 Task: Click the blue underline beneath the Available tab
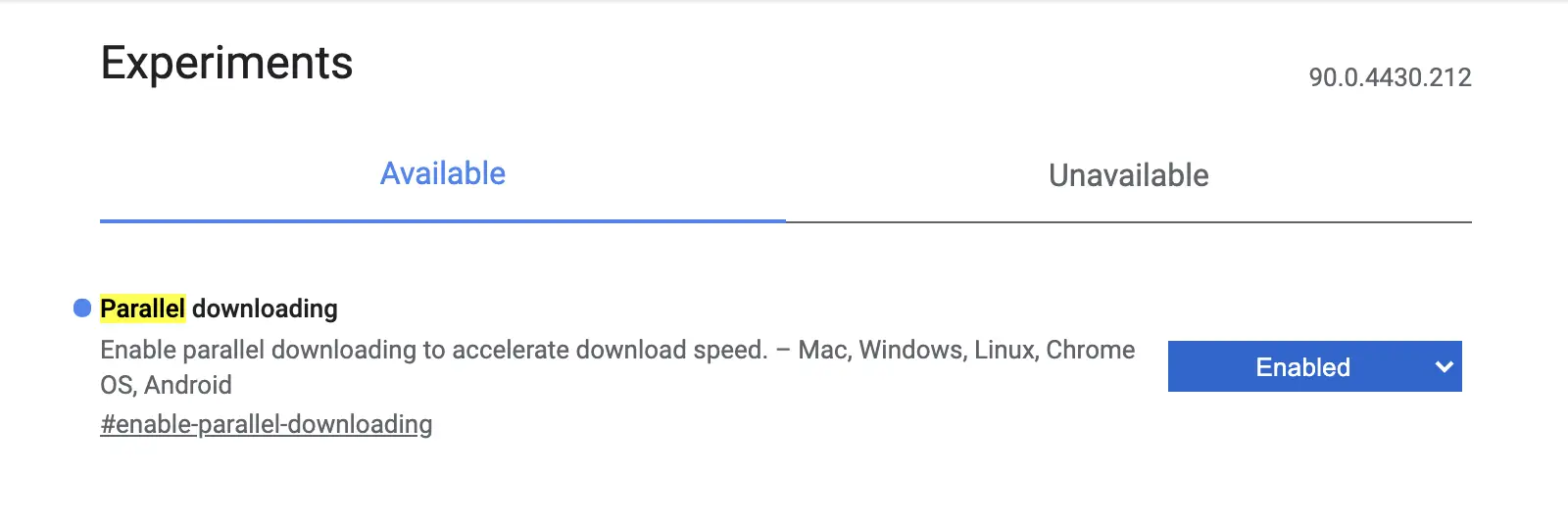[443, 221]
